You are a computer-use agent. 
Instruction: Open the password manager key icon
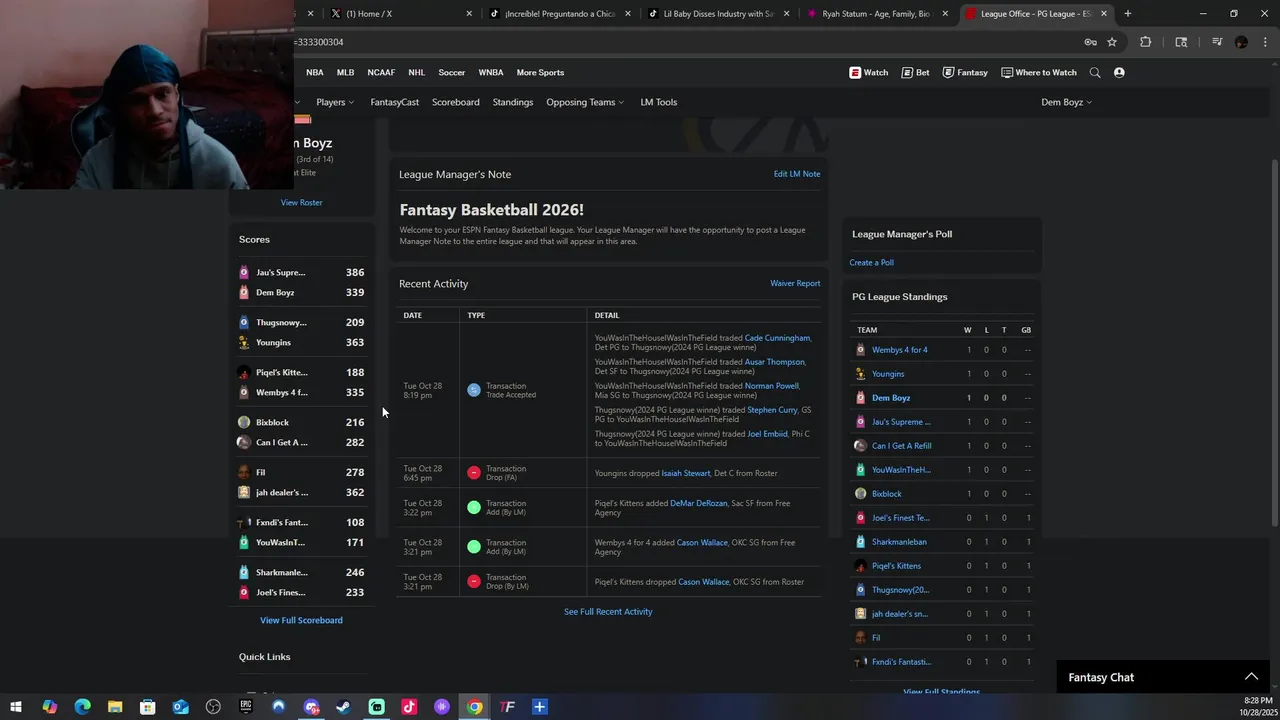tap(1090, 42)
